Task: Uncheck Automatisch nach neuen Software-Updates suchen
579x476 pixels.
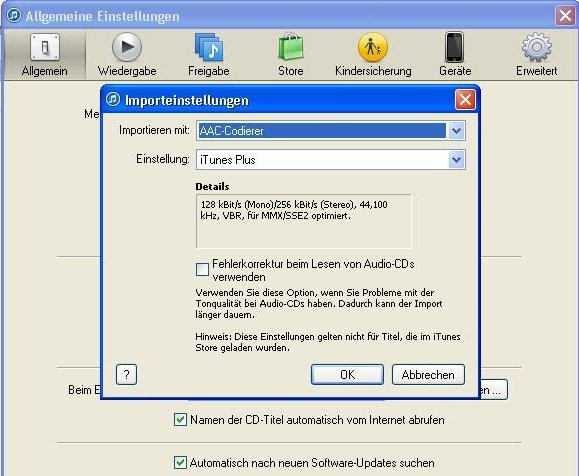Action: pos(180,462)
